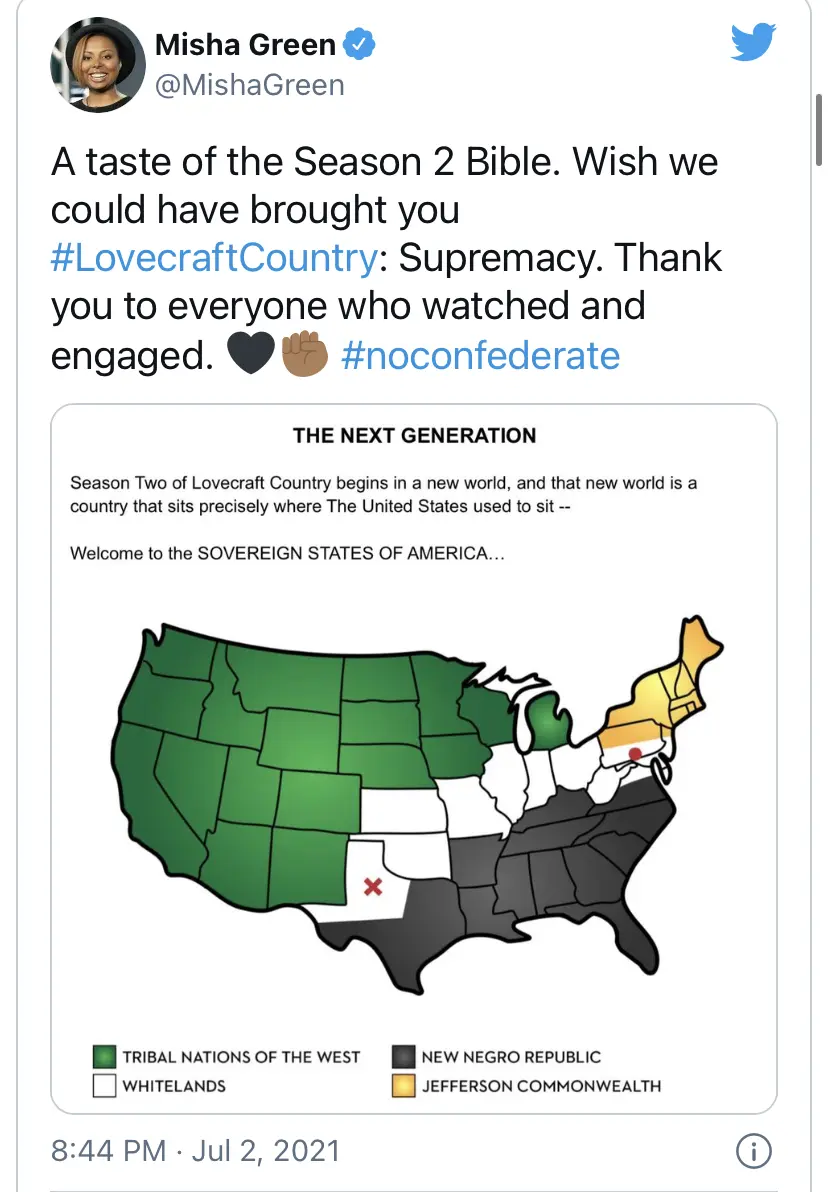Click the @MishaGreen handle
828x1192 pixels.
point(249,85)
